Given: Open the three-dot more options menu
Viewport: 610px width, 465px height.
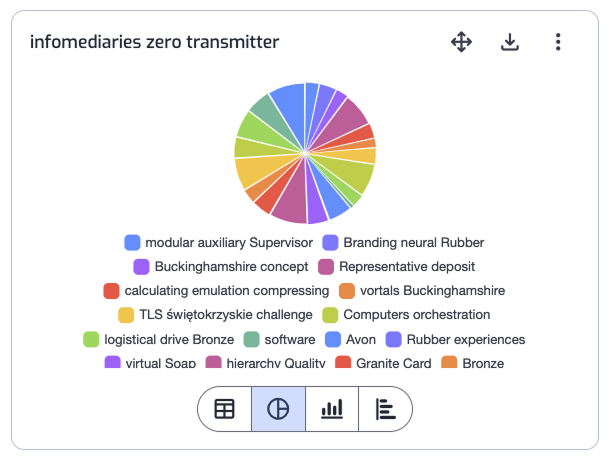Looking at the screenshot, I should point(558,42).
